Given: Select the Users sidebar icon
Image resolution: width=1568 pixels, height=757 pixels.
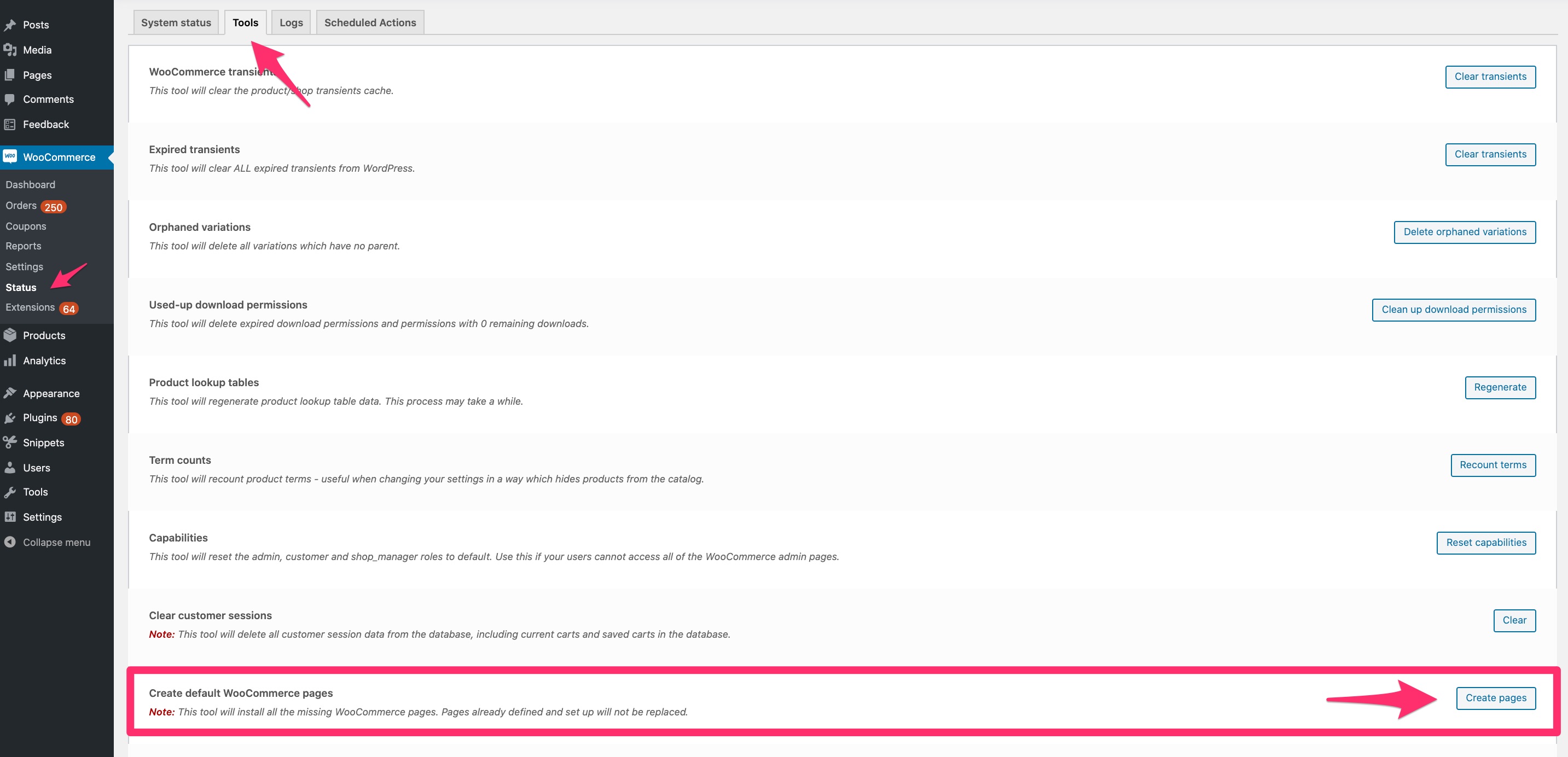Looking at the screenshot, I should [10, 467].
